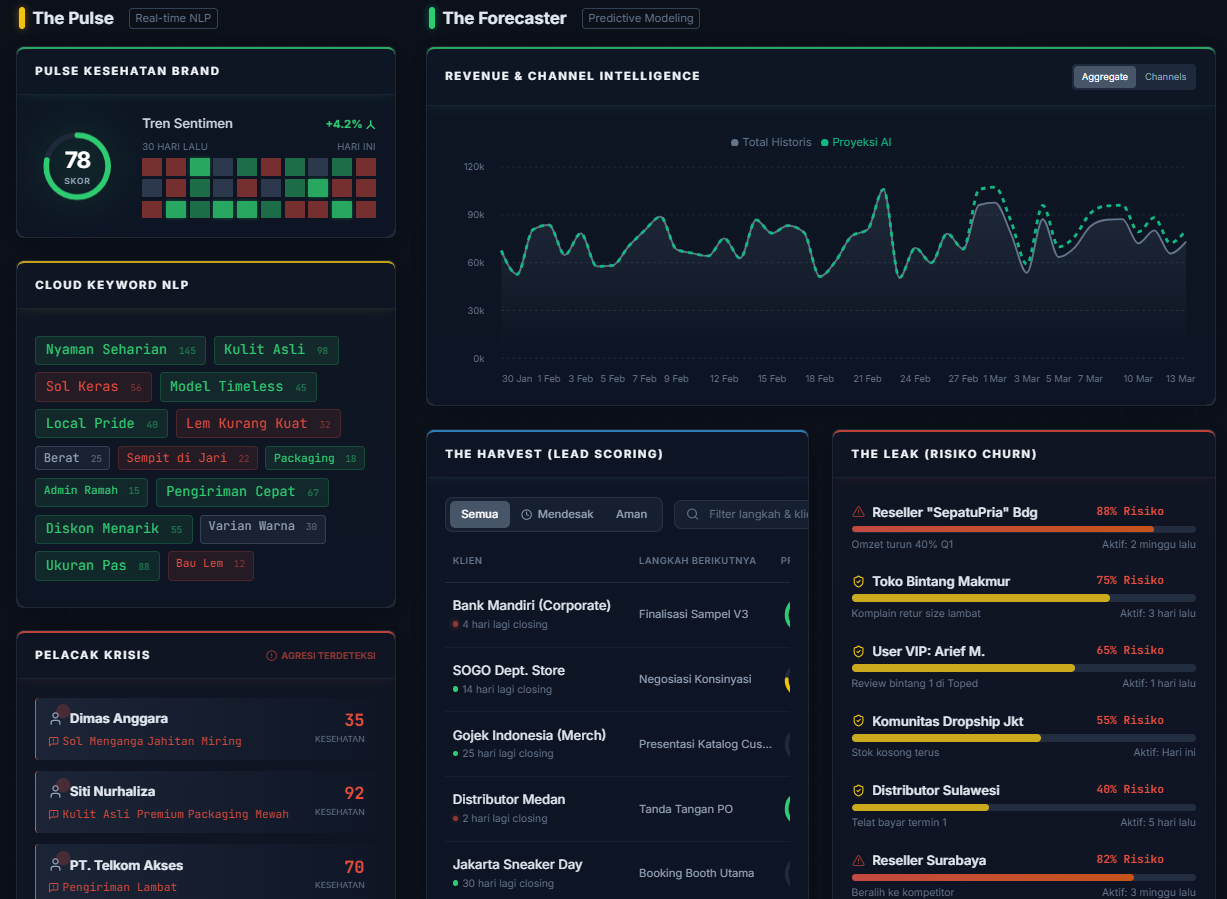Open the Bank Mandiri (Corporate) lead row
1227x899 pixels.
click(x=531, y=614)
